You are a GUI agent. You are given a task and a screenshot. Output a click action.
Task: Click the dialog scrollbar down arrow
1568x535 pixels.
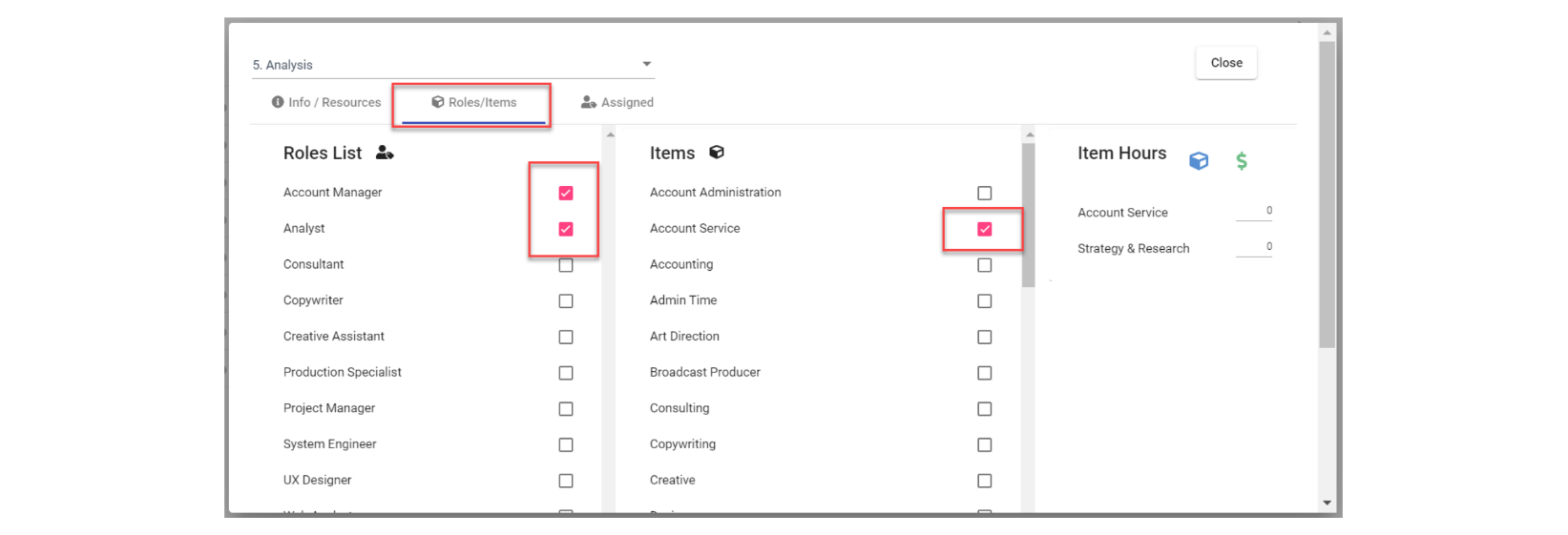(x=1327, y=503)
